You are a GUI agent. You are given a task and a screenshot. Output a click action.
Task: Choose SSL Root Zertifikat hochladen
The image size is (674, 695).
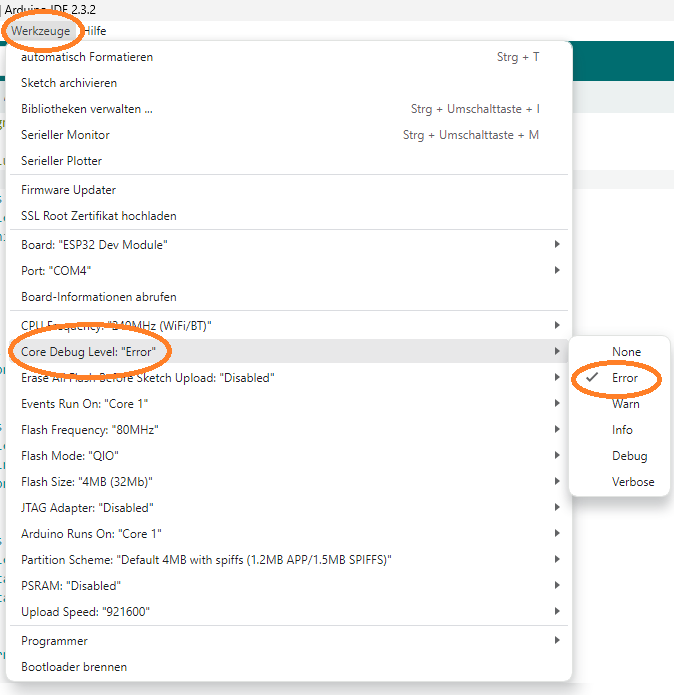pos(288,216)
